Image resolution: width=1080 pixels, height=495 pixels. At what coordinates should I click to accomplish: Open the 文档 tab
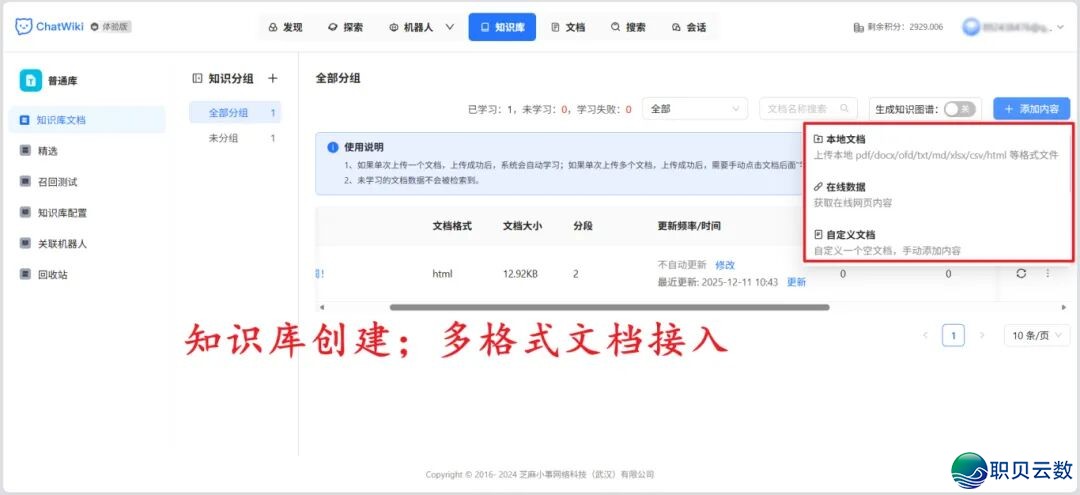568,28
